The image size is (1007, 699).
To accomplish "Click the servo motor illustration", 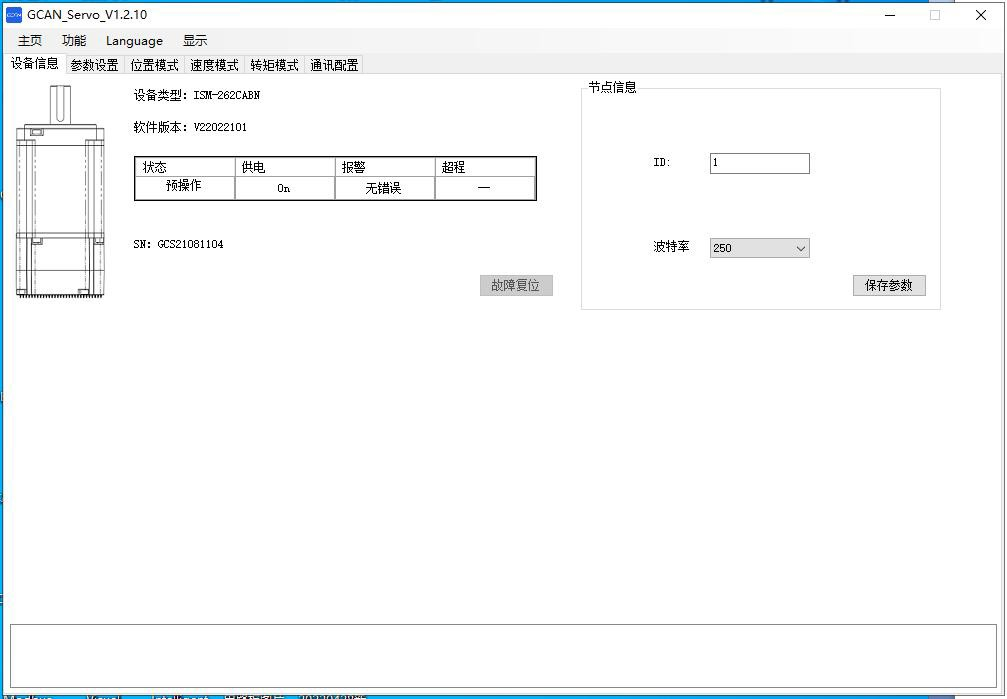I will pos(60,192).
